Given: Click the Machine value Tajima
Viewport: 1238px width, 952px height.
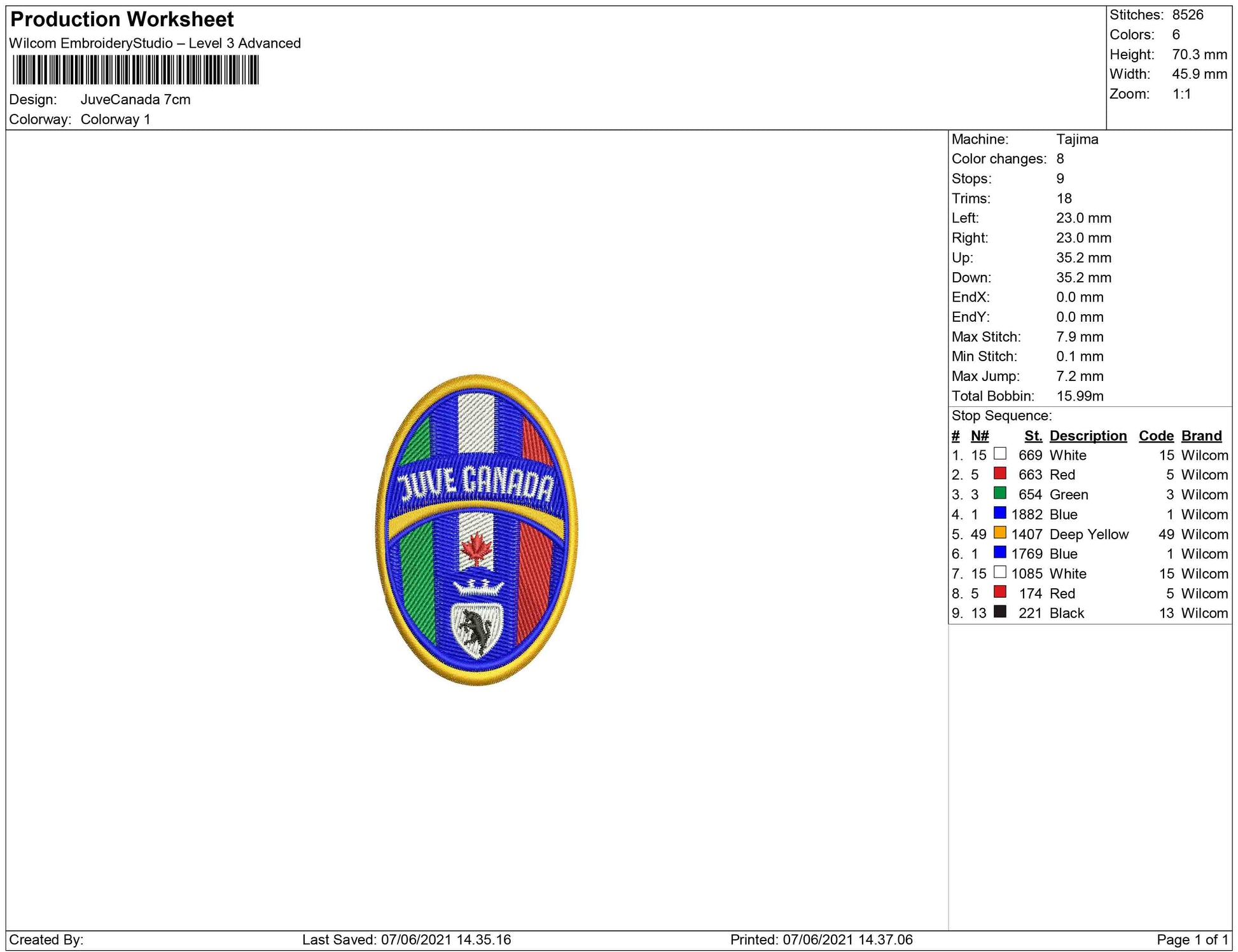Looking at the screenshot, I should tap(1077, 139).
